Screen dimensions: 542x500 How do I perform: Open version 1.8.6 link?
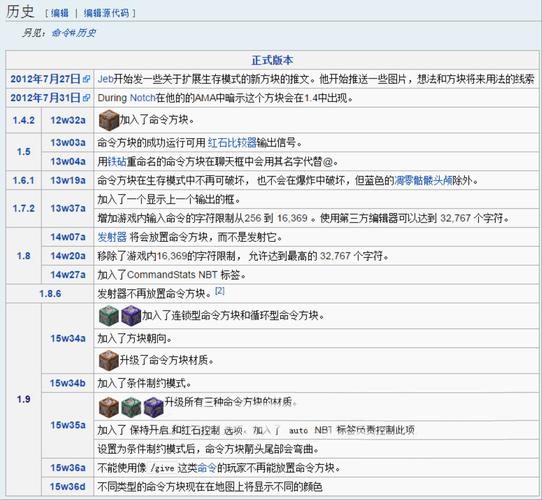click(50, 294)
